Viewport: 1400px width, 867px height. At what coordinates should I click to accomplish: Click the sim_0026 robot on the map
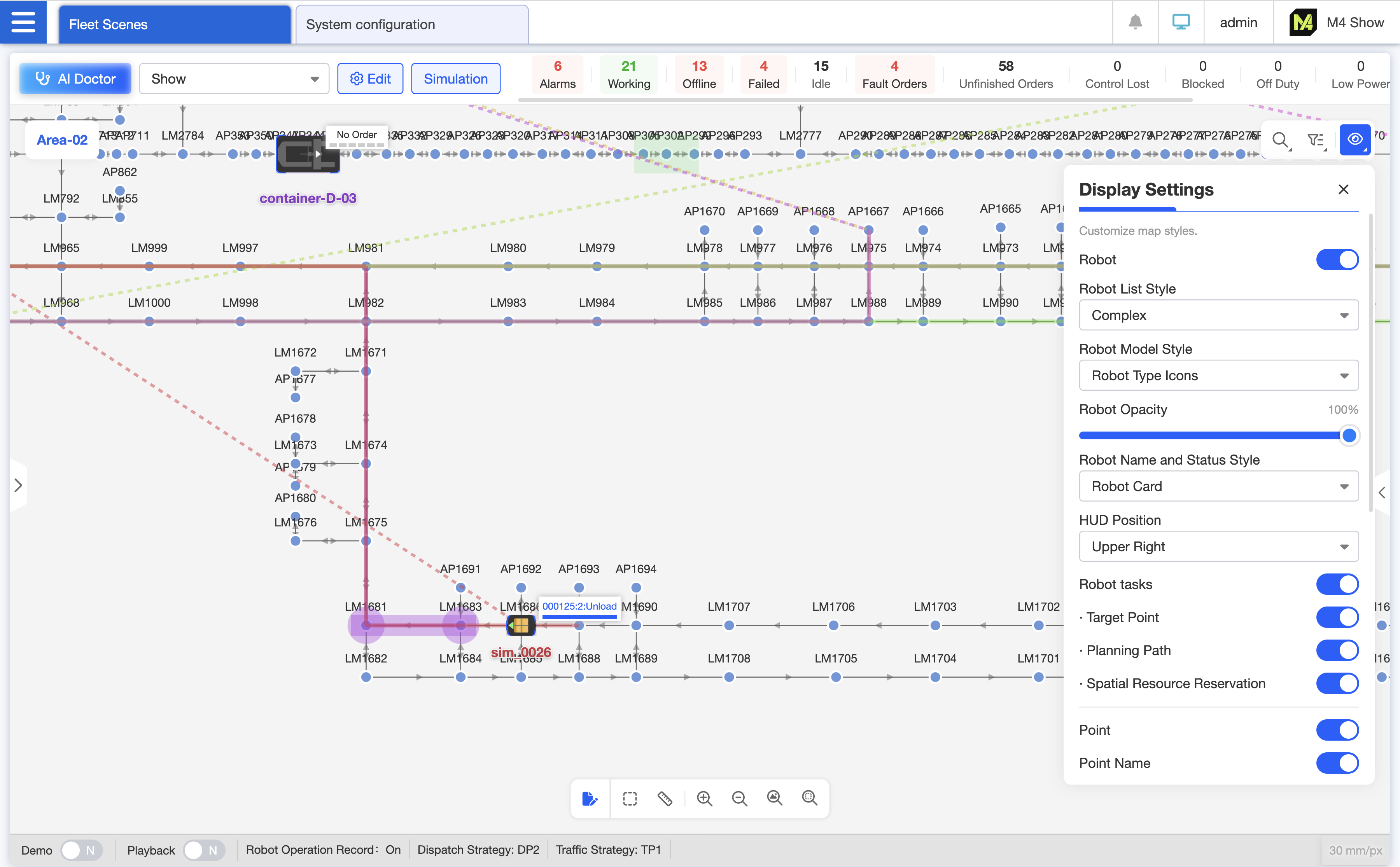point(521,626)
